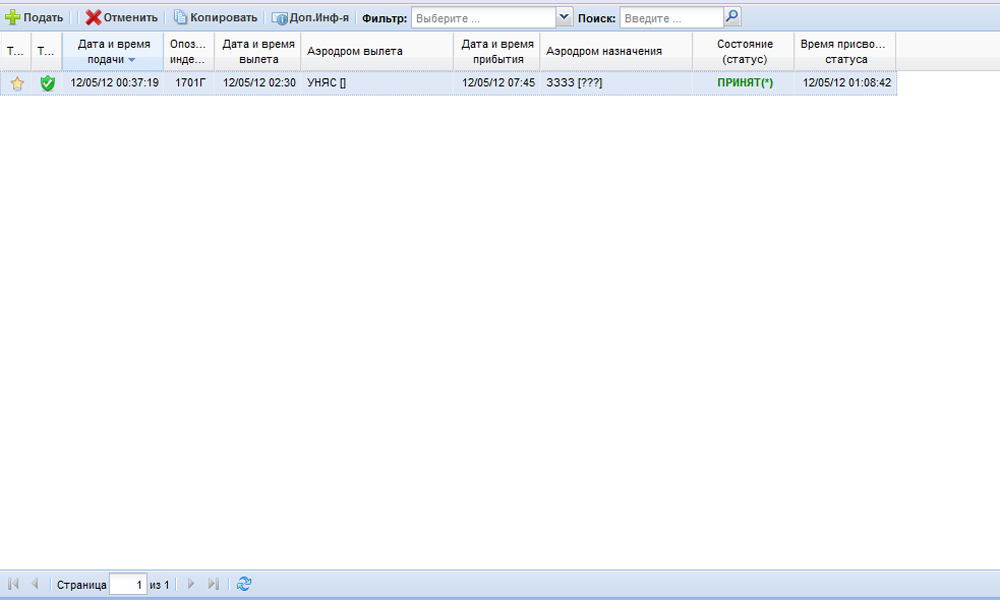Click the red X Отменить button
The width and height of the screenshot is (1000, 600).
(x=121, y=17)
